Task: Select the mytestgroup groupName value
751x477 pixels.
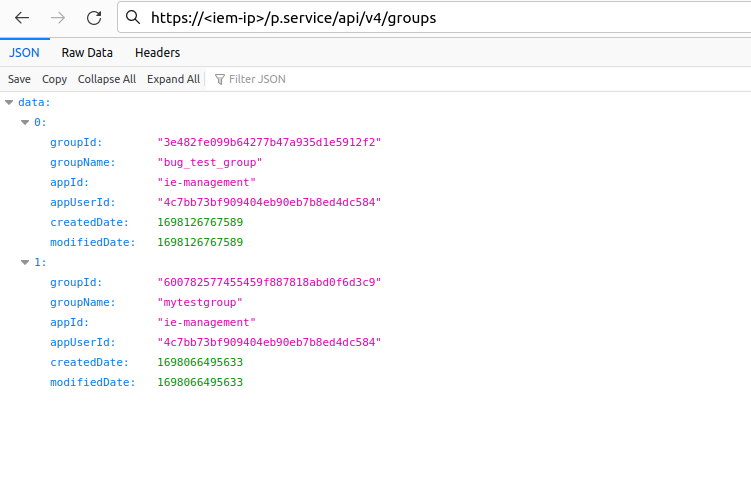Action: [200, 302]
